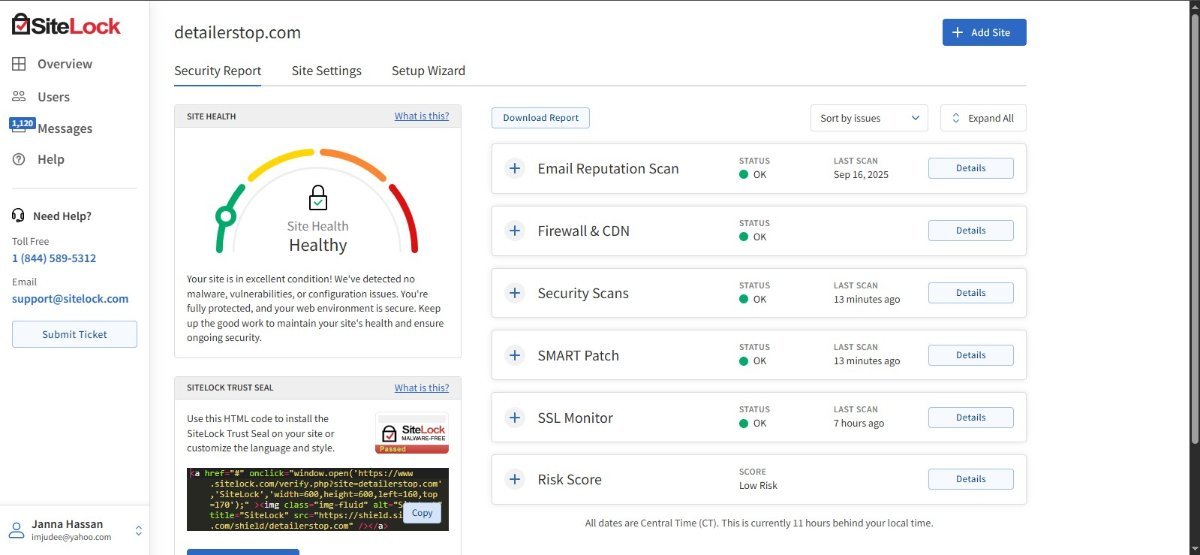Click the Site Health gauge indicator knob

click(x=226, y=215)
